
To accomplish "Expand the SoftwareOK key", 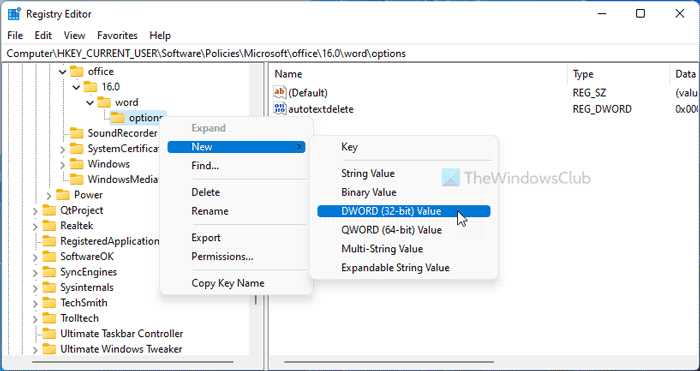I will (x=35, y=257).
